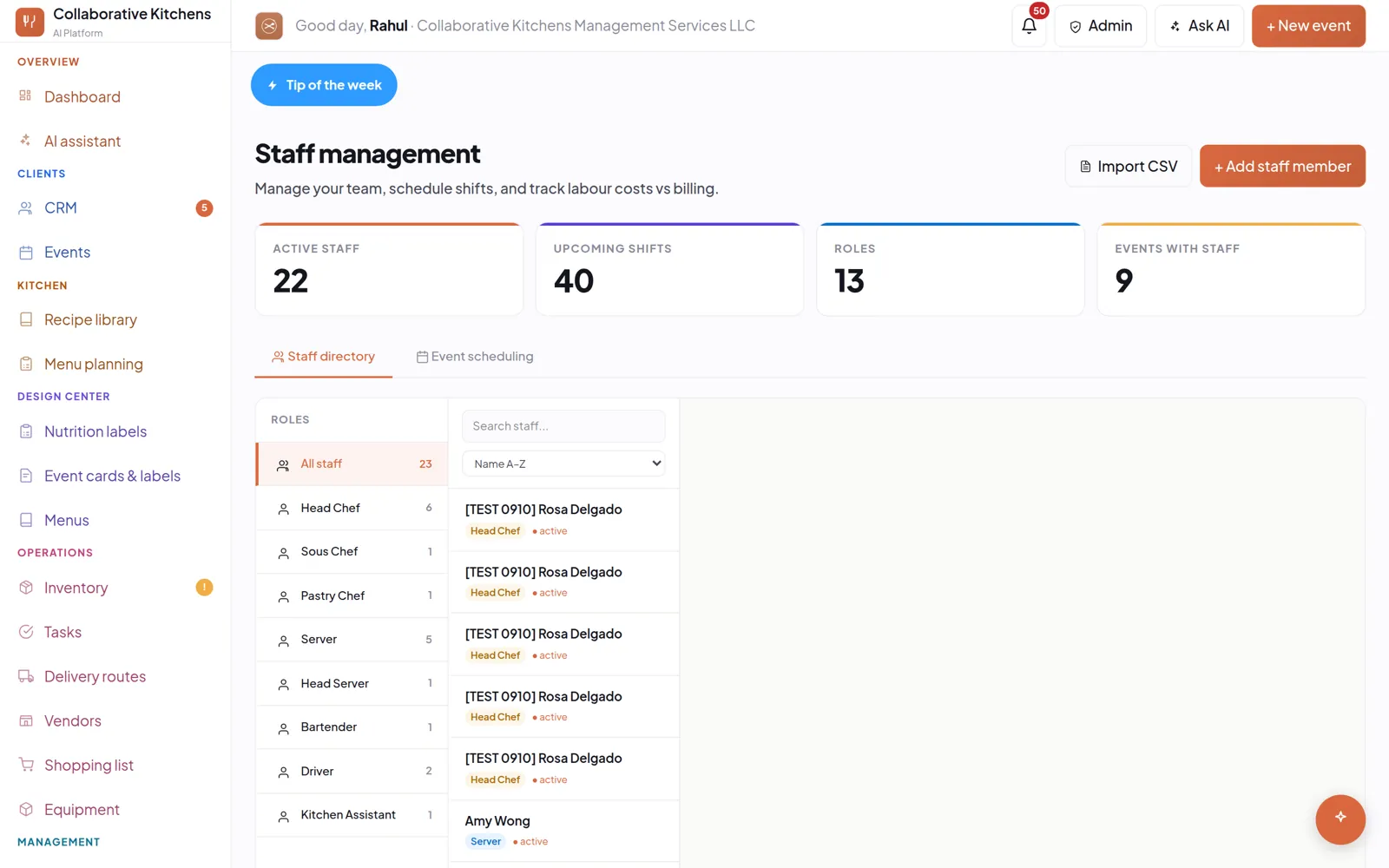This screenshot has width=1389, height=868.
Task: Click the Events With Staff 9 card
Action: (1231, 269)
